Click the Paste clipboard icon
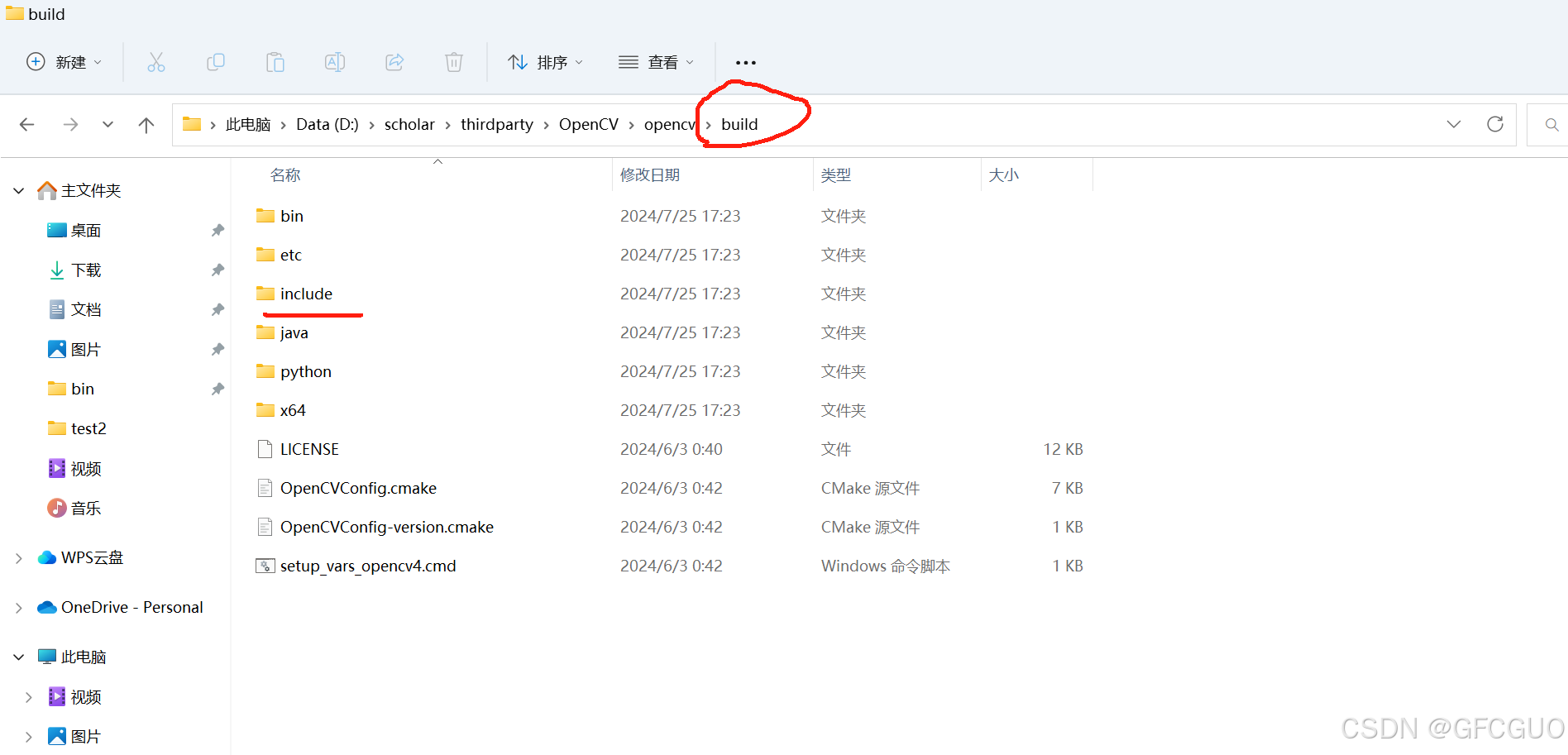Viewport: 1568px width, 755px height. click(275, 62)
